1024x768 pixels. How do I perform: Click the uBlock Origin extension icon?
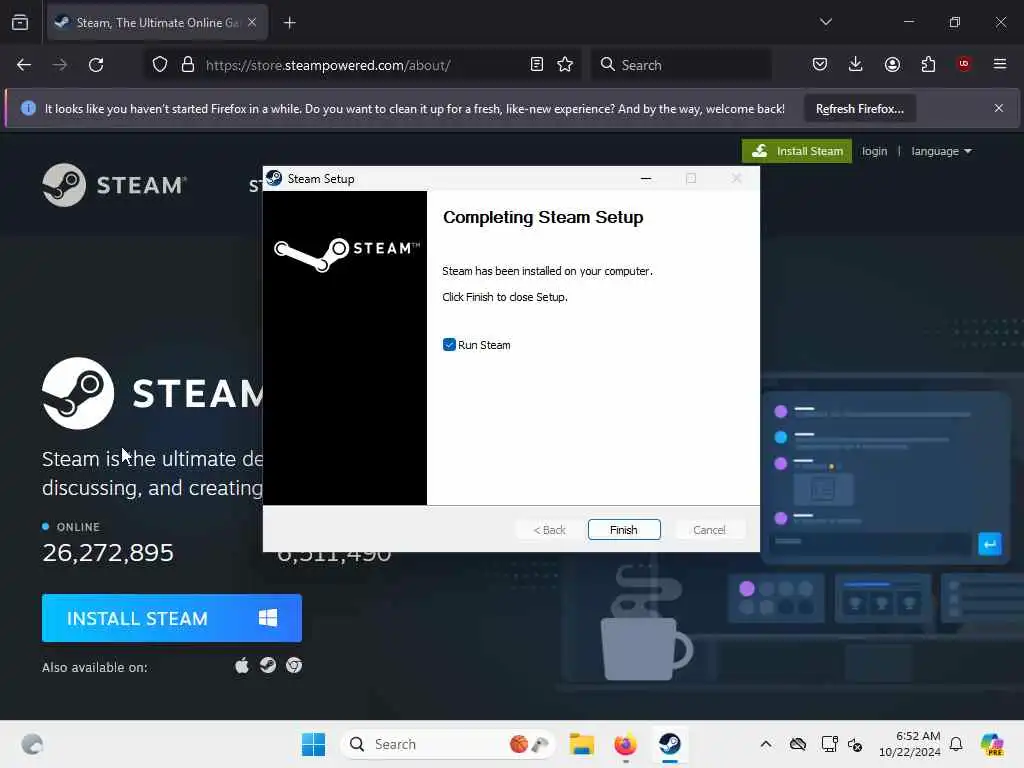click(x=964, y=64)
